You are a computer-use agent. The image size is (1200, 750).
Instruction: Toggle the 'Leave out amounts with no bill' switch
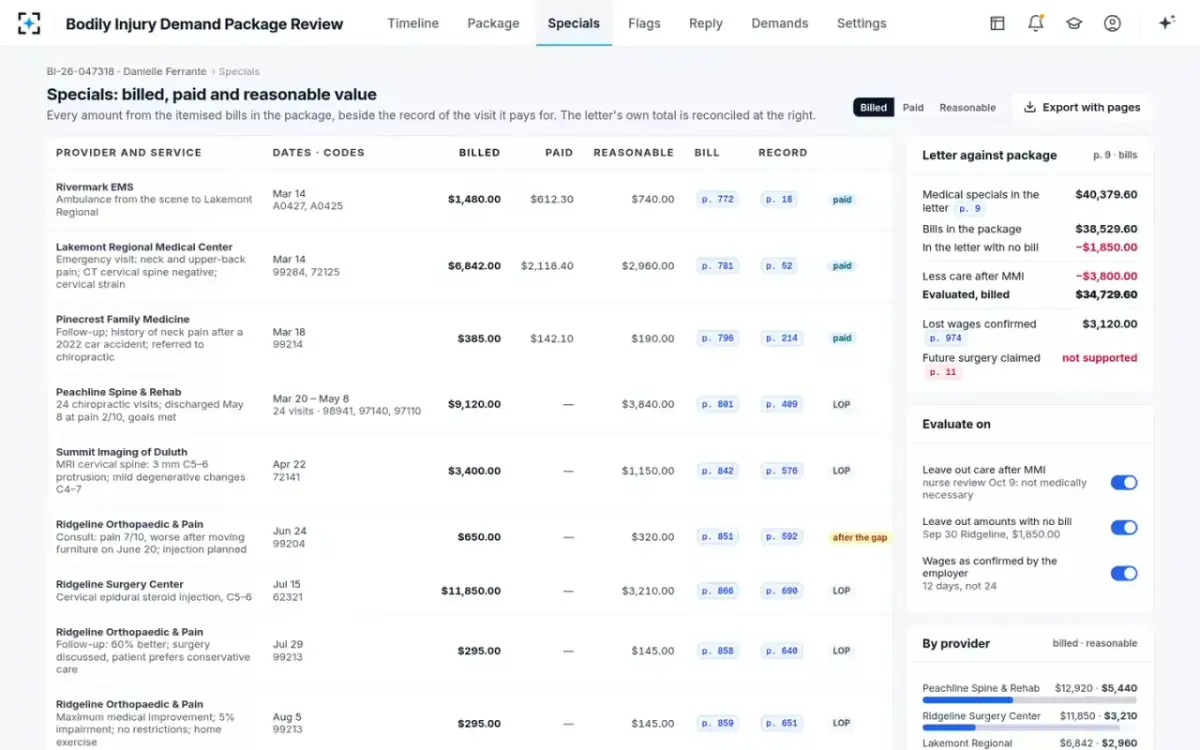point(1124,527)
